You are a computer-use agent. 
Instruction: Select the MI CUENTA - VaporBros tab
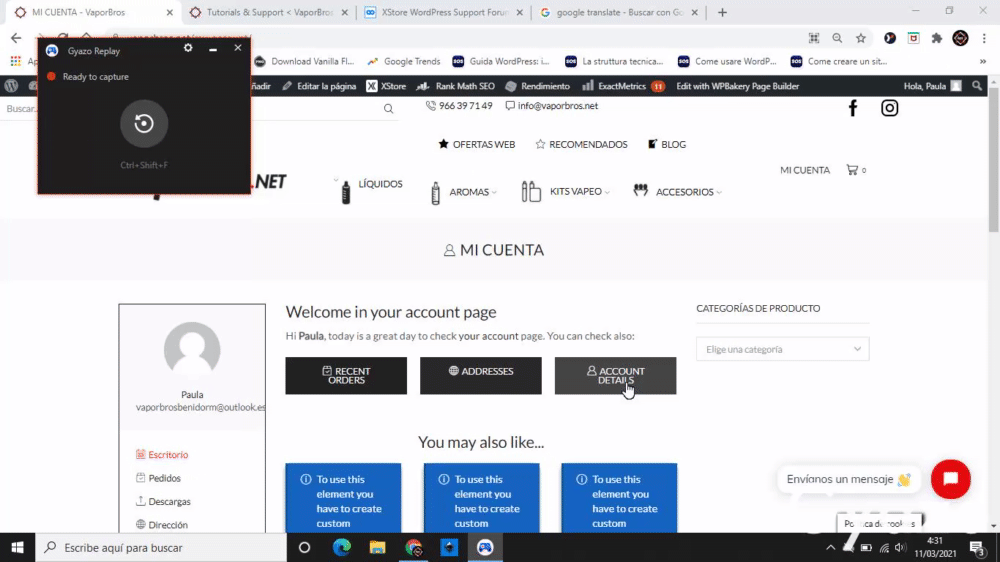94,12
